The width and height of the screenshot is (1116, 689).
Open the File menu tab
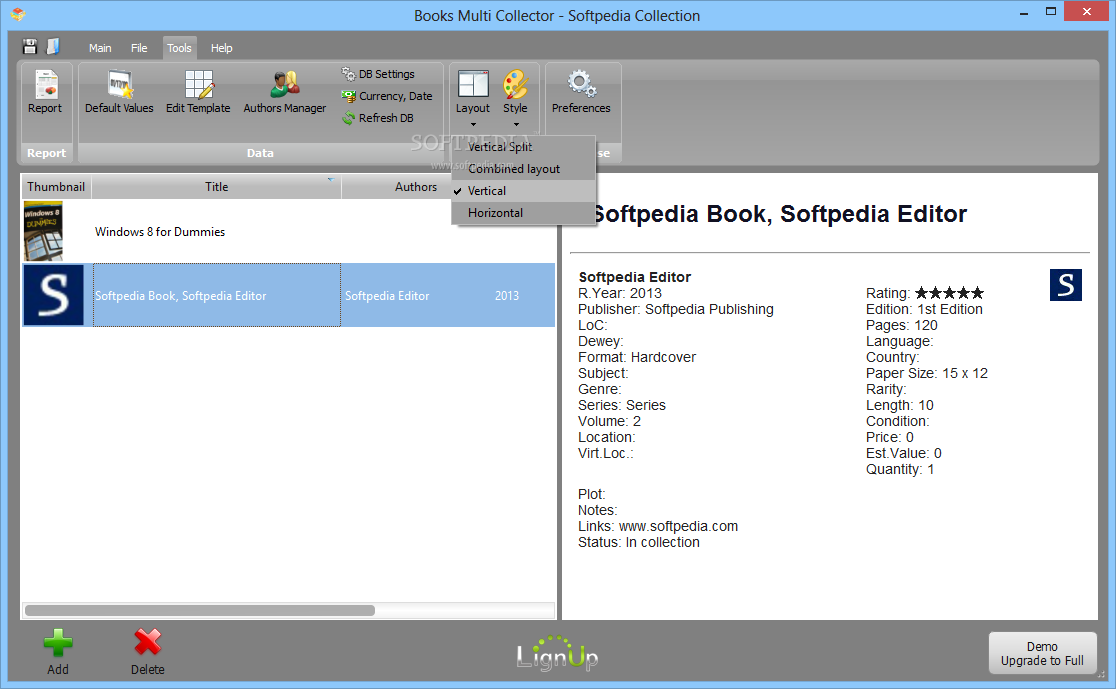tap(139, 48)
